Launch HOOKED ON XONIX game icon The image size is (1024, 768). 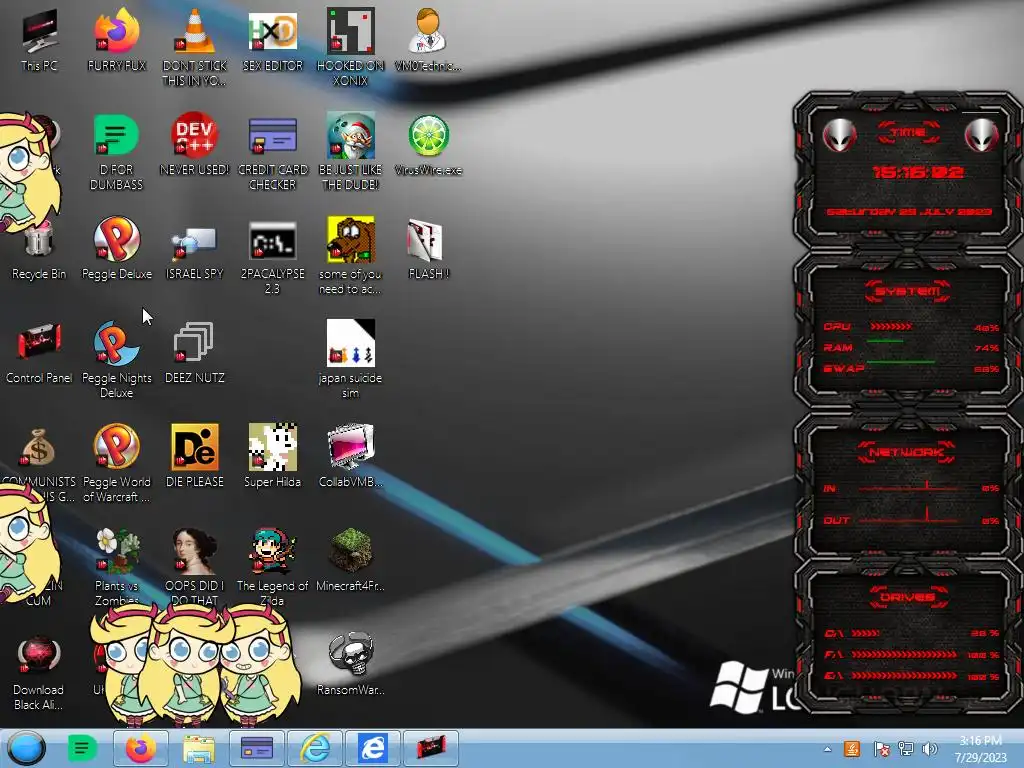pyautogui.click(x=350, y=47)
